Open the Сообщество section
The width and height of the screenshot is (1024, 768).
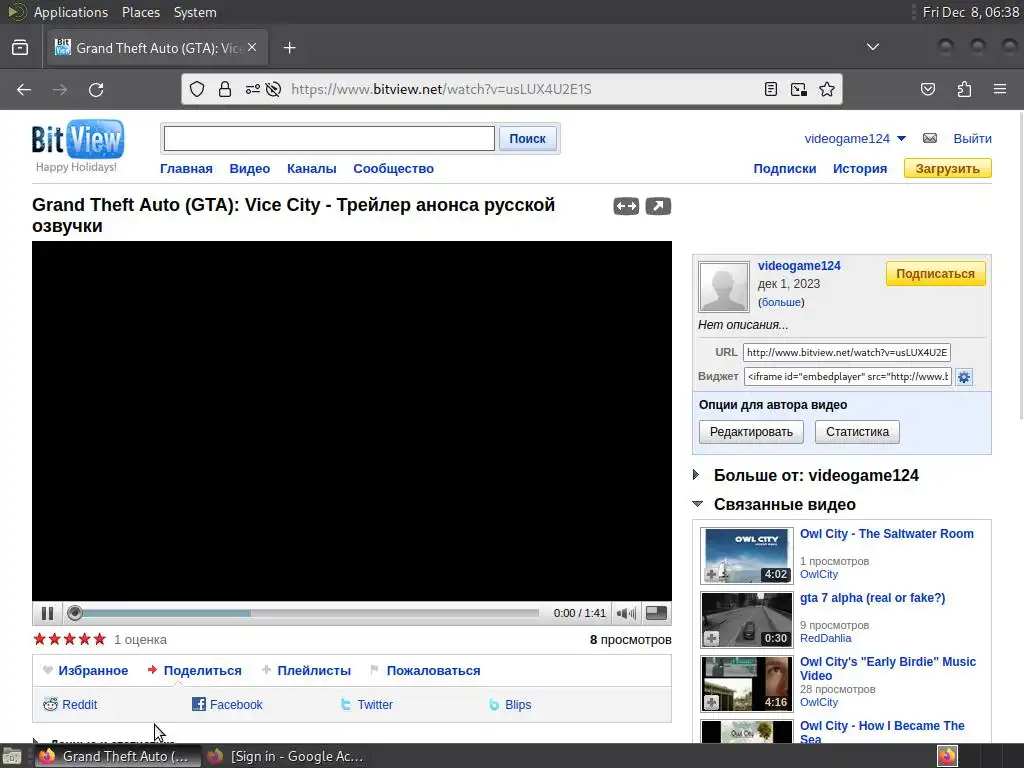393,168
